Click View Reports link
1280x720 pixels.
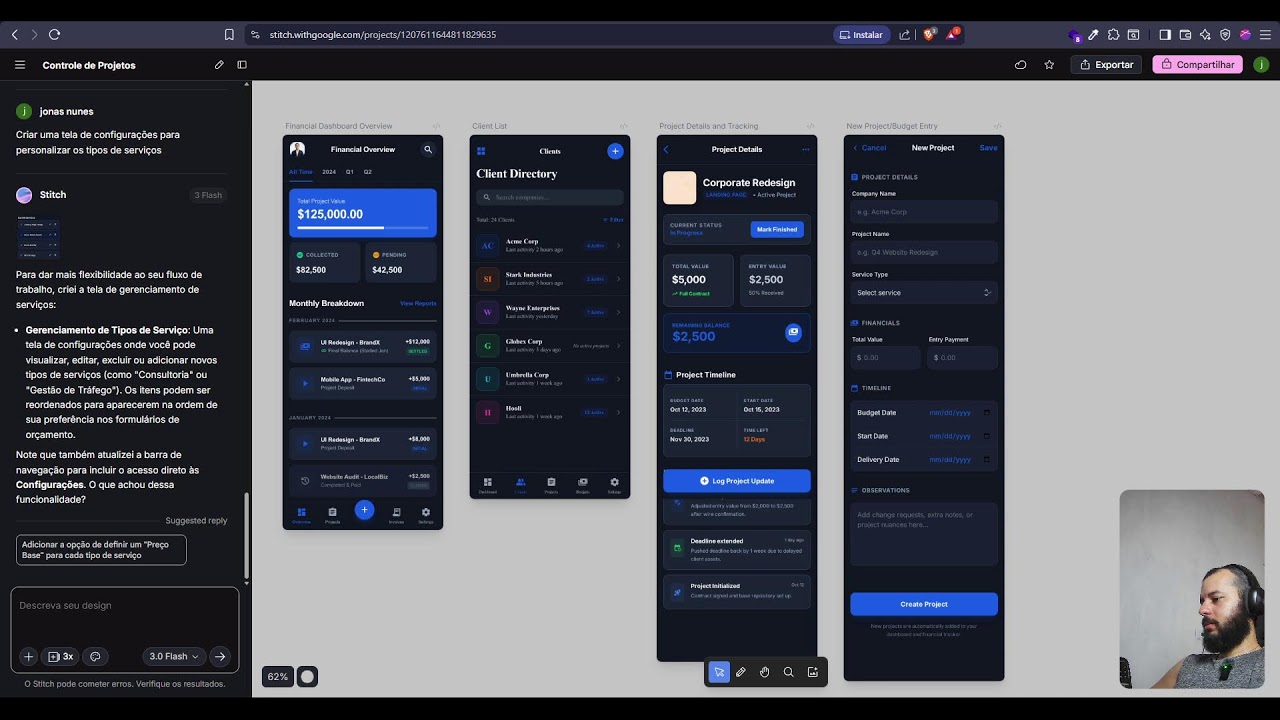418,303
